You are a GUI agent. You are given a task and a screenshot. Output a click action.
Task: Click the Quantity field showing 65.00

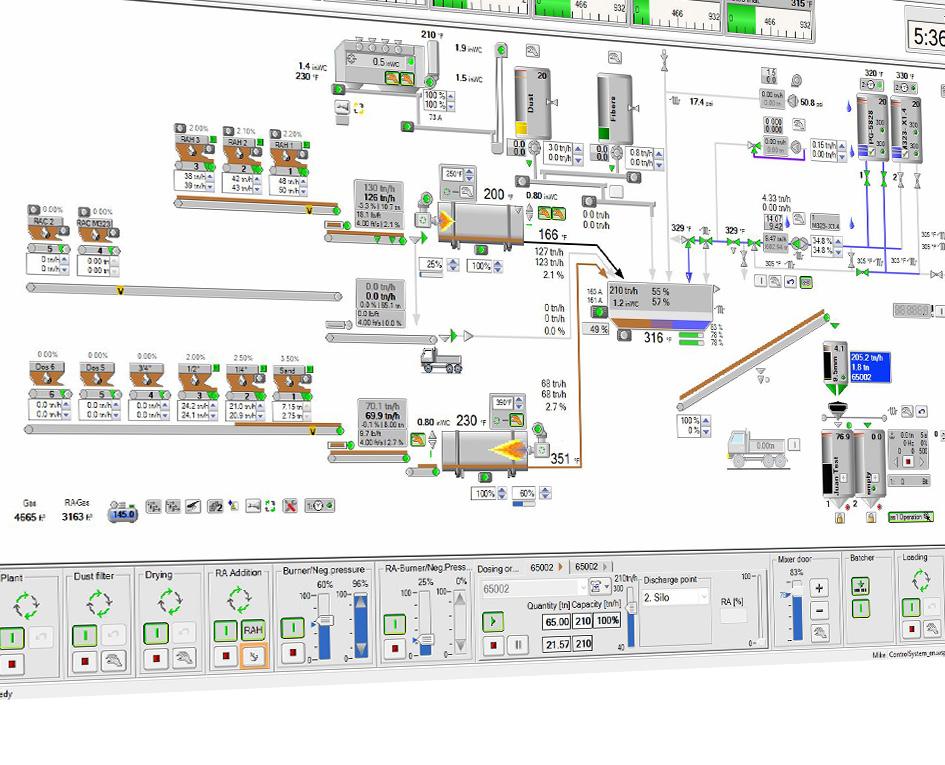(557, 622)
